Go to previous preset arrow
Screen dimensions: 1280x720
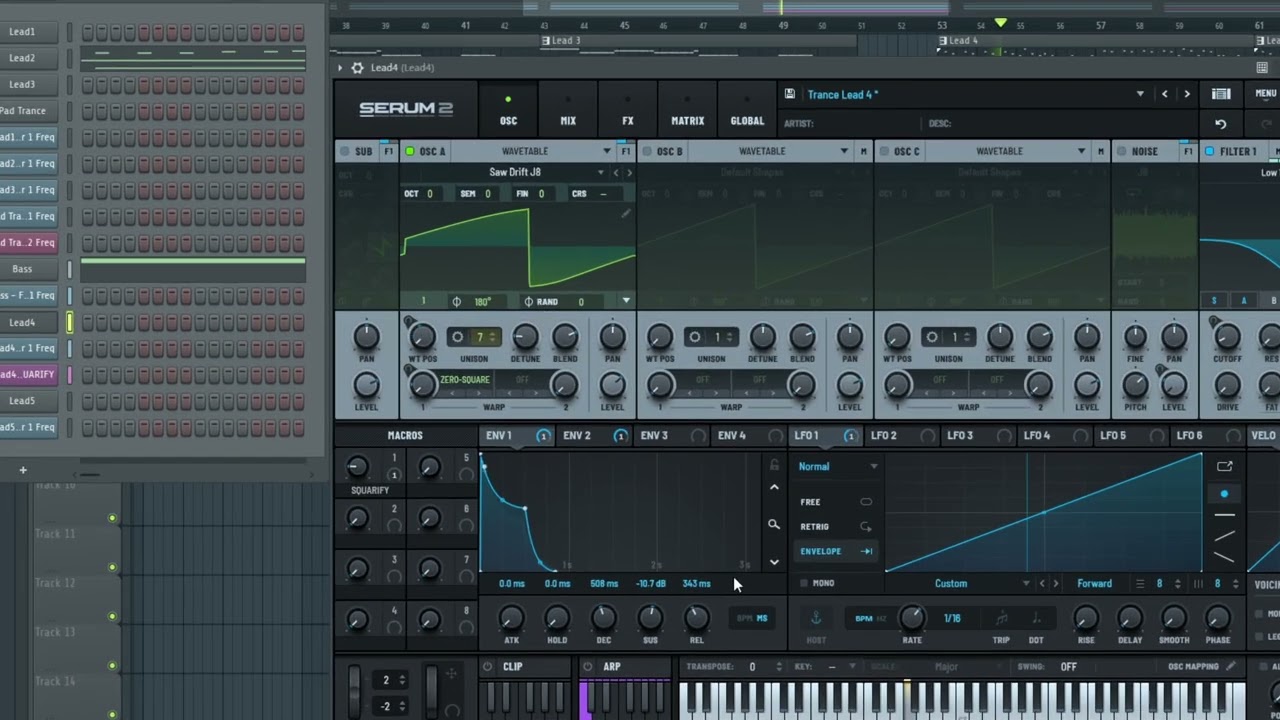tap(1164, 94)
